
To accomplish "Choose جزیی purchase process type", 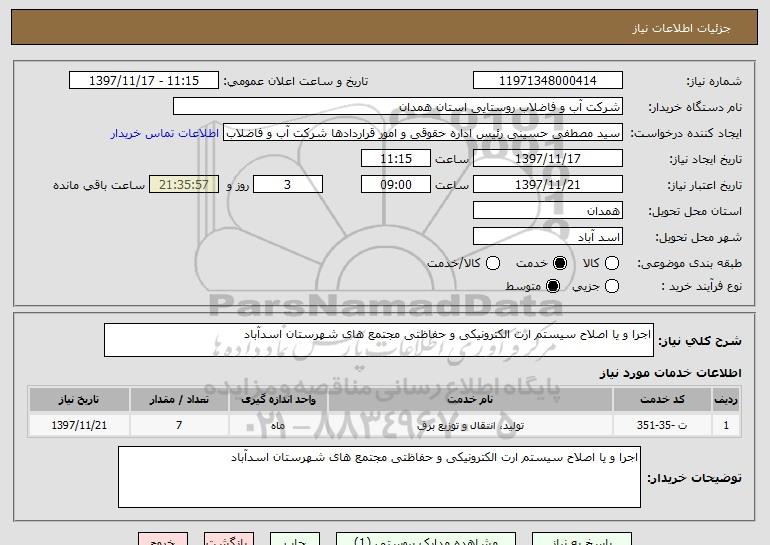I will pyautogui.click(x=612, y=286).
